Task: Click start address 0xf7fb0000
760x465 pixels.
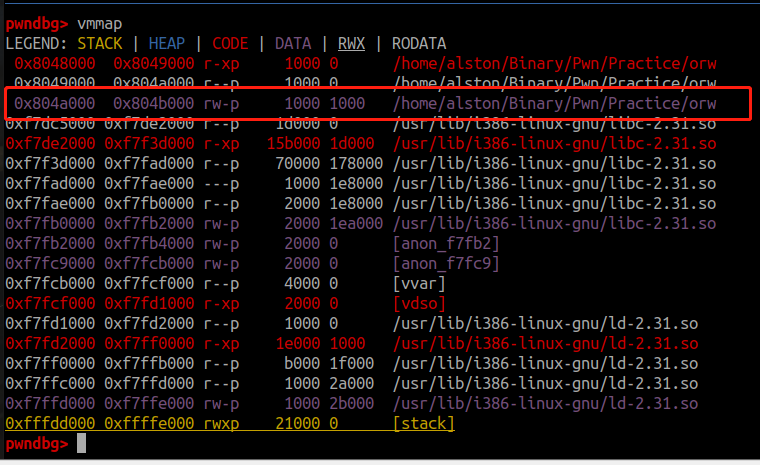Action: click(x=50, y=223)
